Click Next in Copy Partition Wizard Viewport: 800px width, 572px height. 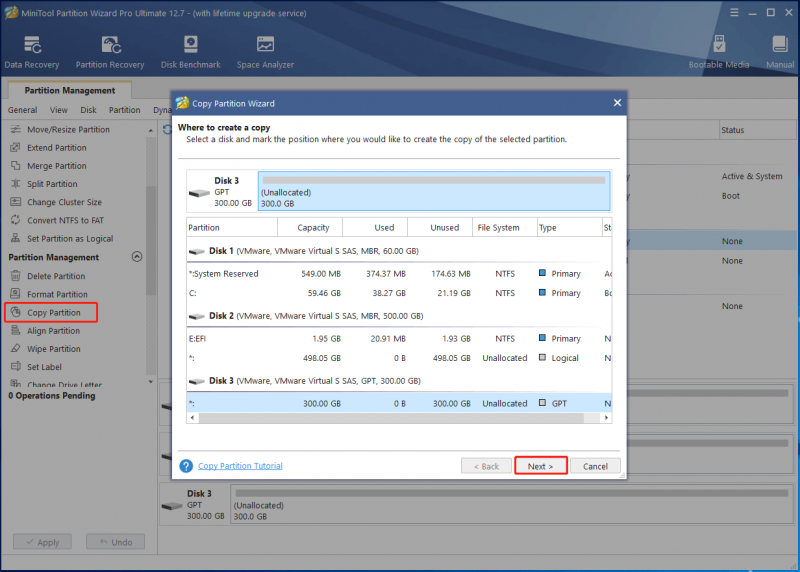tap(540, 466)
